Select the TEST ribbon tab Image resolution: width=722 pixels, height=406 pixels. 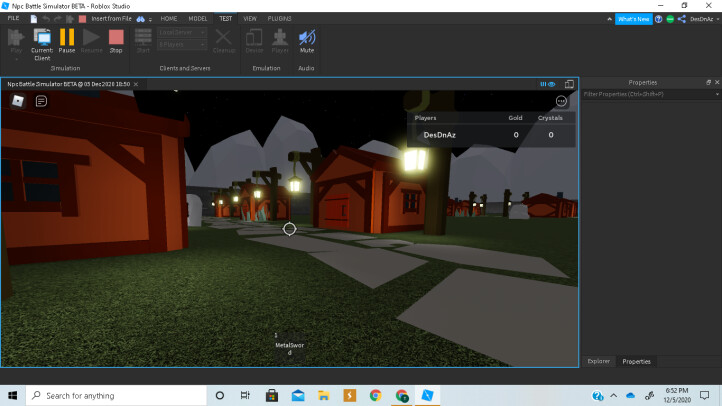point(225,19)
